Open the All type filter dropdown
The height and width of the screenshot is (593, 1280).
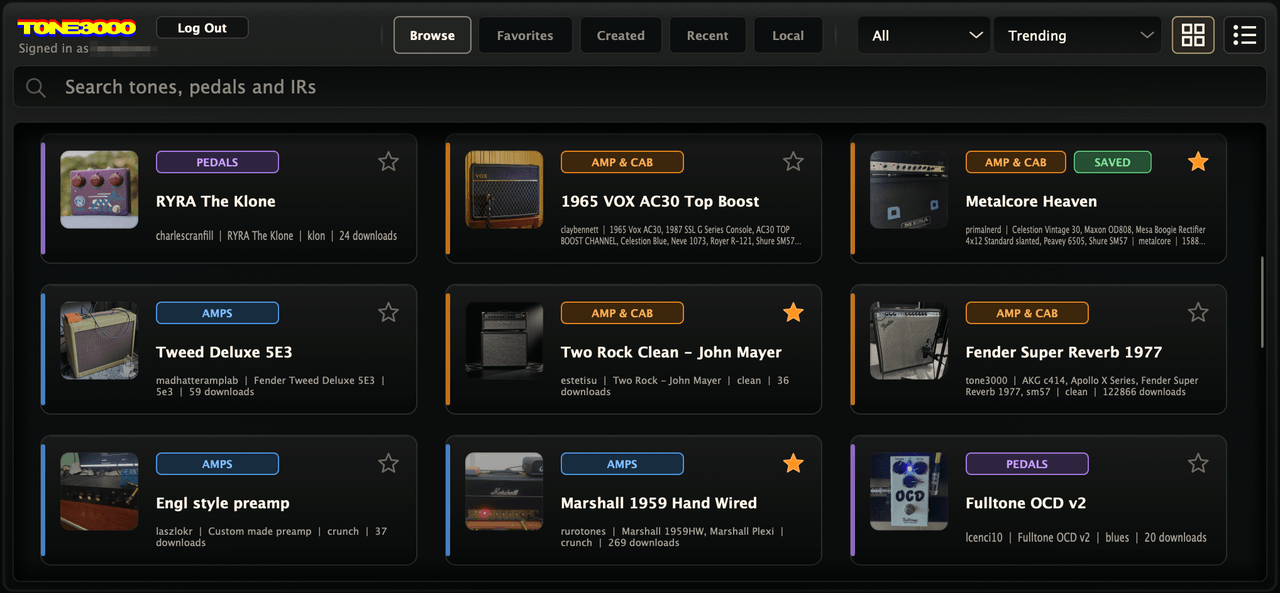coord(924,35)
